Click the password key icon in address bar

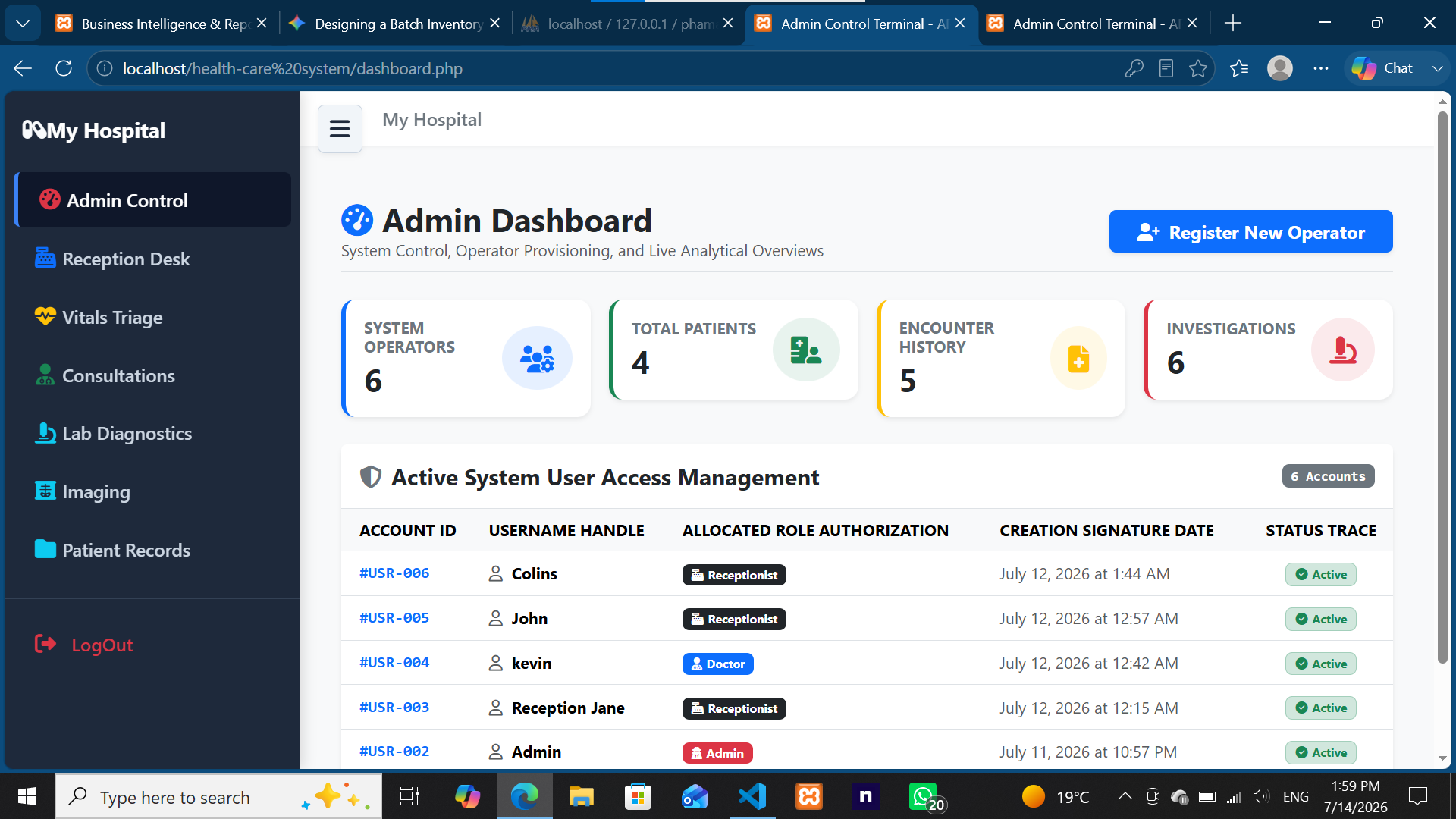click(1134, 69)
